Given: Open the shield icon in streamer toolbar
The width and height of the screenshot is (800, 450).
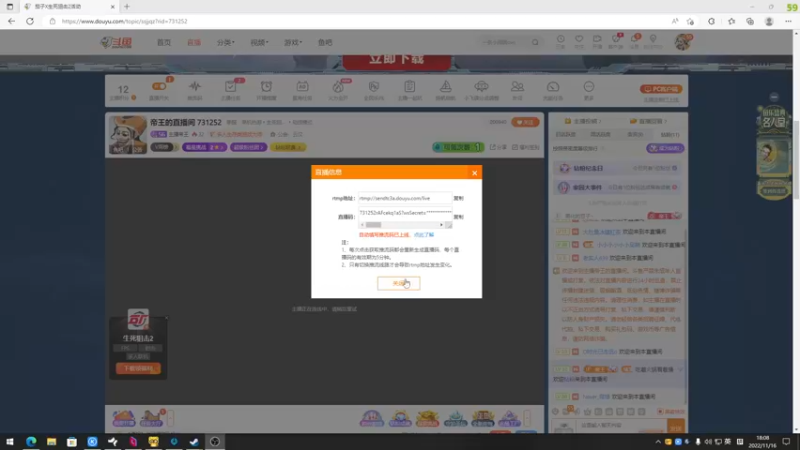Looking at the screenshot, I should 373,87.
